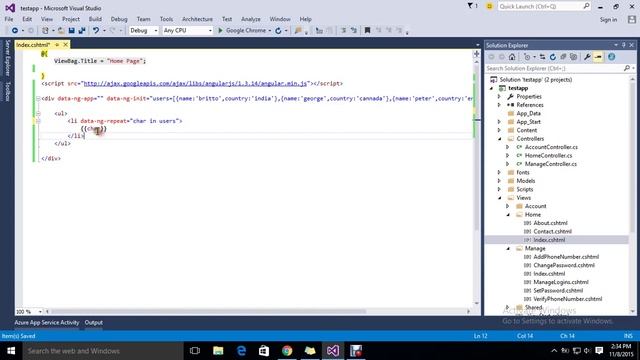The image size is (640, 360).
Task: Click the yellow feedback smiley icon
Action: click(489, 6)
